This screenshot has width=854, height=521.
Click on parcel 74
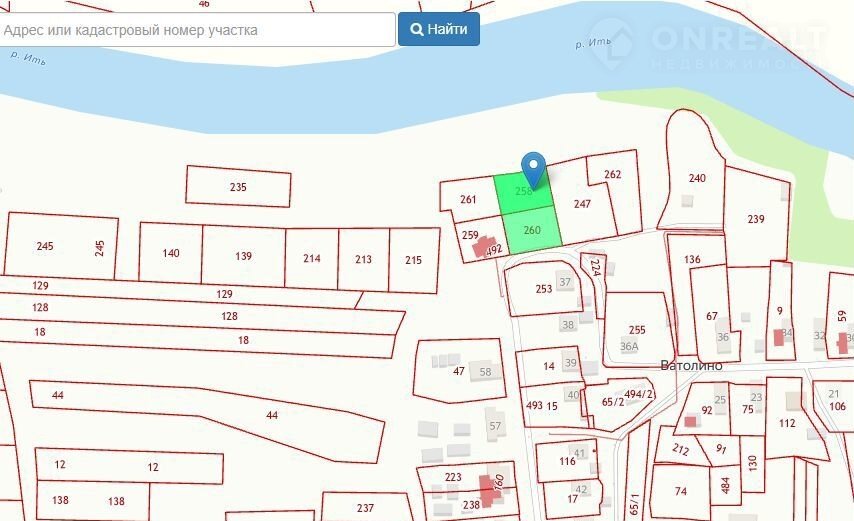tap(681, 491)
